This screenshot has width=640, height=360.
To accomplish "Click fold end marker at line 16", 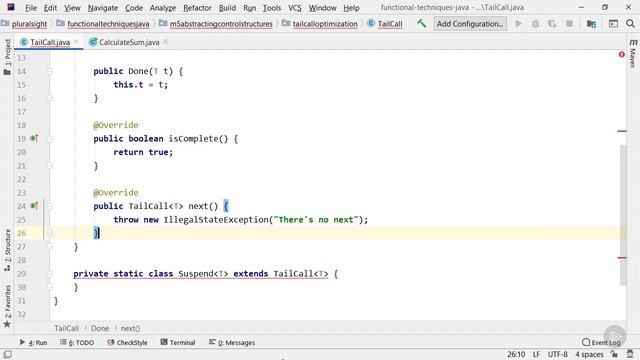I will [x=50, y=98].
